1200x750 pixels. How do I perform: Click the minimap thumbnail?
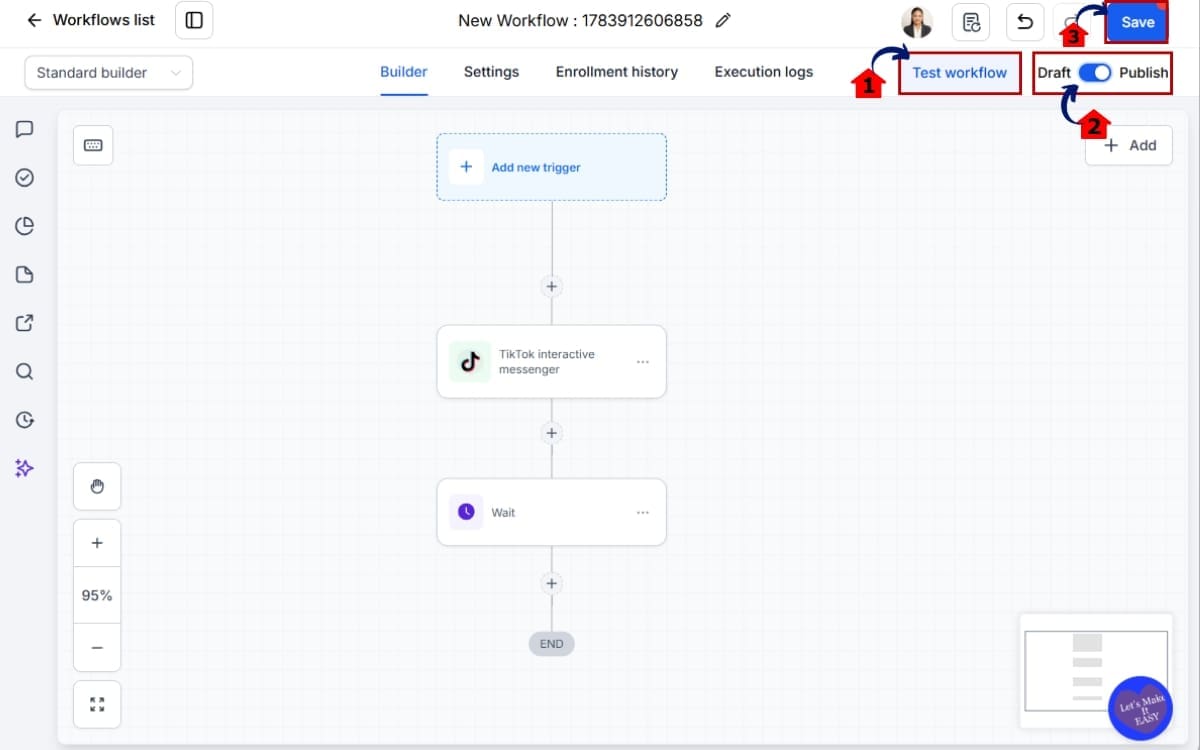point(1095,671)
